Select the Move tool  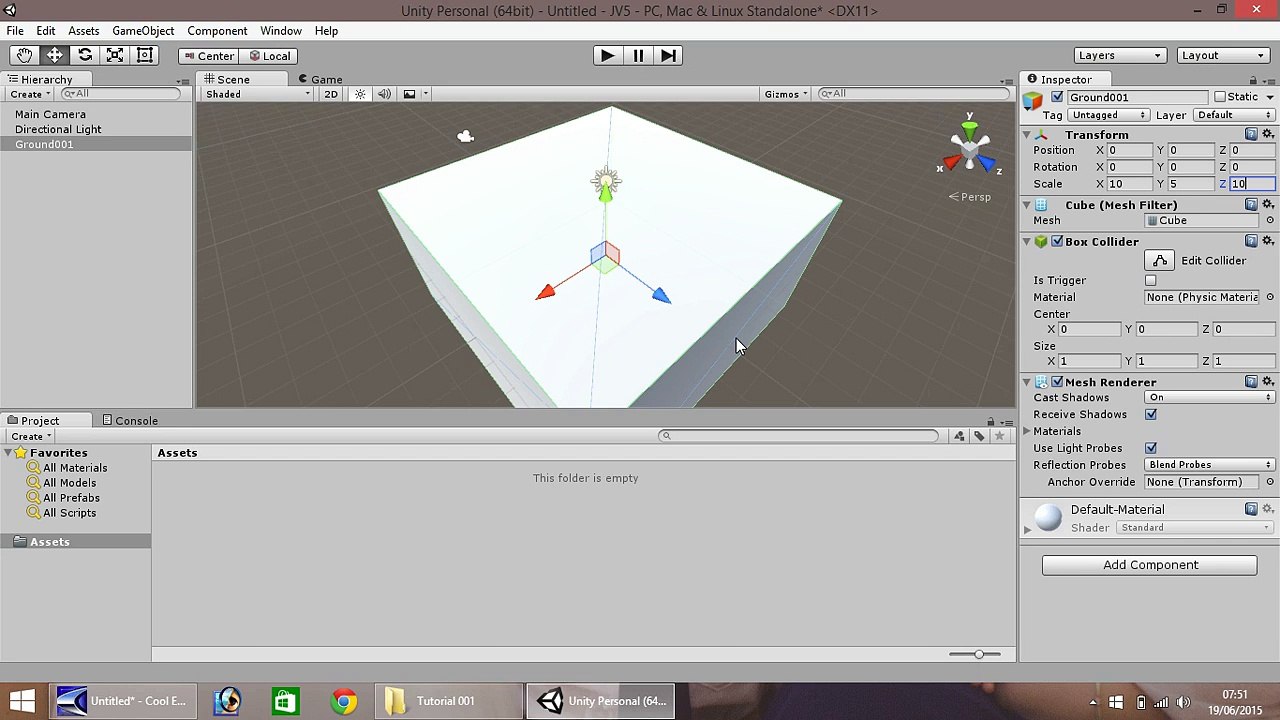pyautogui.click(x=54, y=56)
